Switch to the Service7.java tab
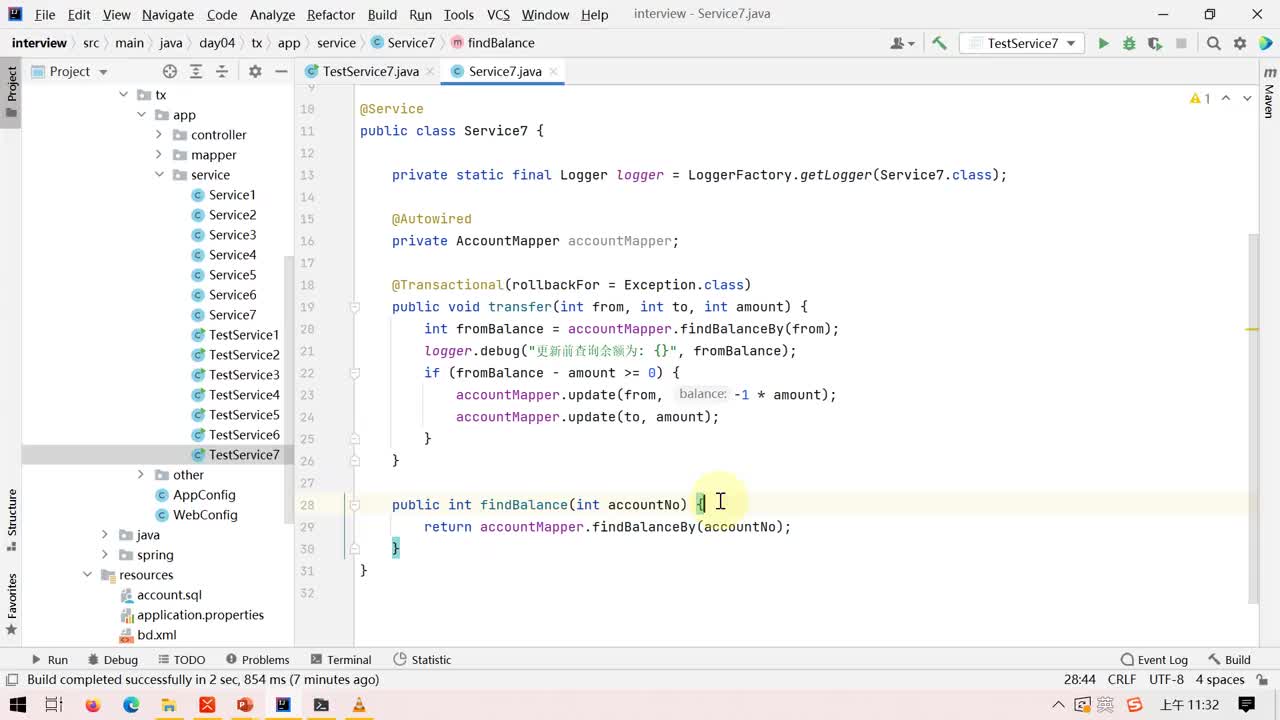This screenshot has width=1280, height=720. [505, 71]
